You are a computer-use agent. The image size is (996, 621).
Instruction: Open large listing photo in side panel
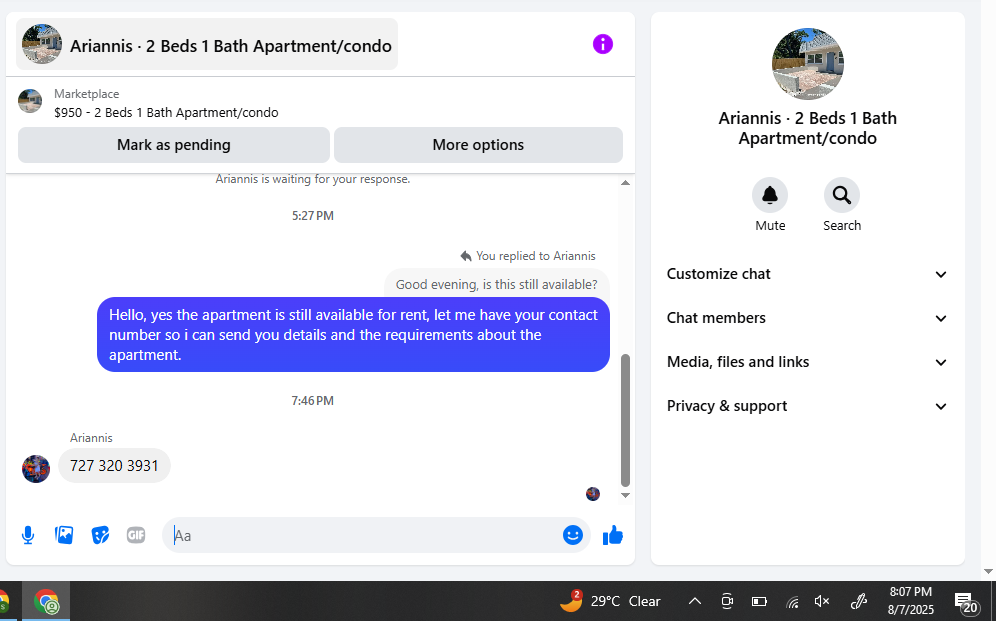807,64
